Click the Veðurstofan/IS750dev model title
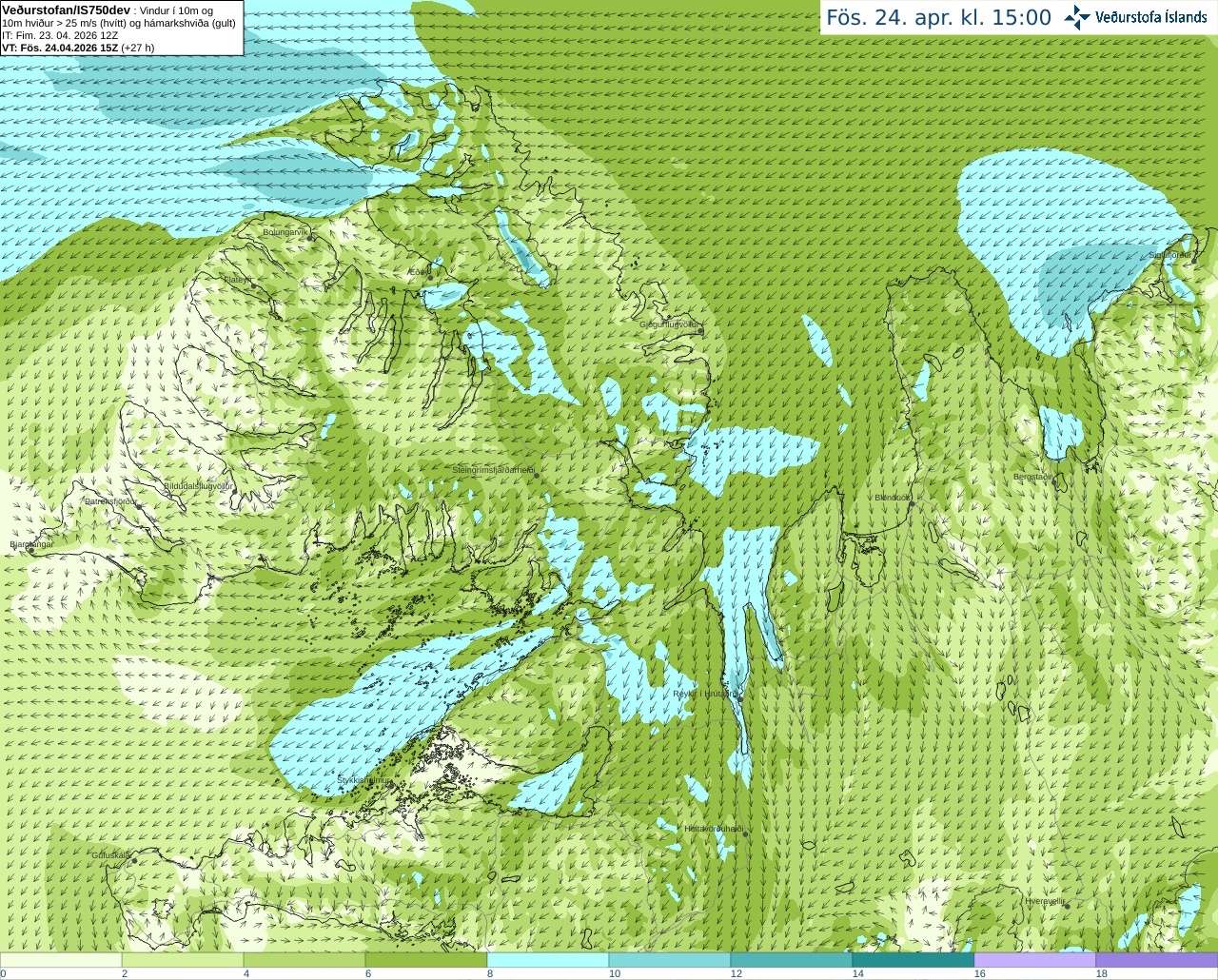 coord(66,10)
